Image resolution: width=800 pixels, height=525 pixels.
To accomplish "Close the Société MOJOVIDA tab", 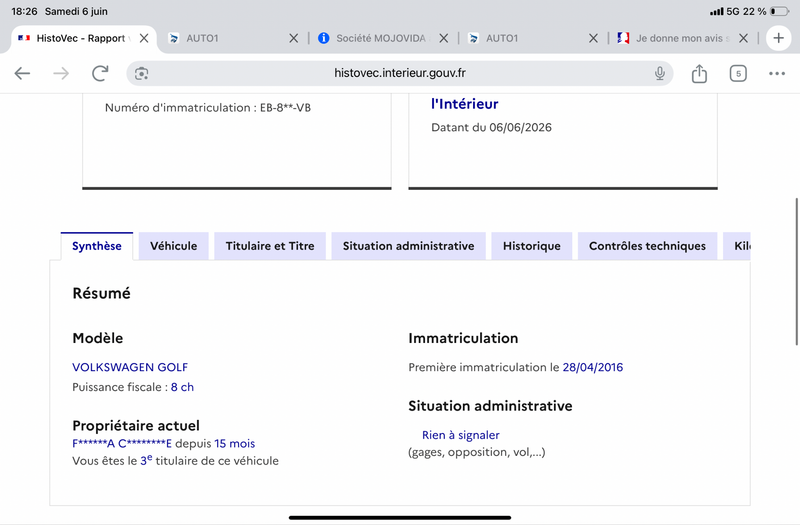I will (443, 38).
